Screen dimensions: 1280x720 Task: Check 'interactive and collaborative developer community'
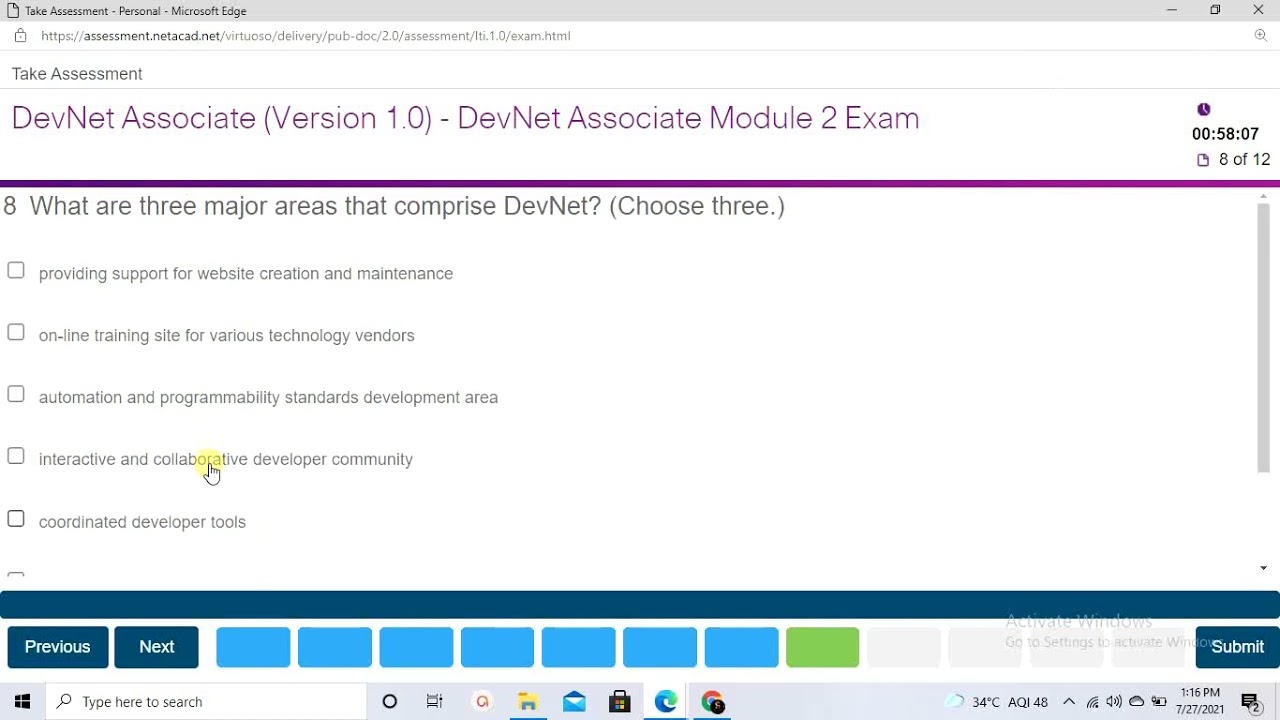16,457
